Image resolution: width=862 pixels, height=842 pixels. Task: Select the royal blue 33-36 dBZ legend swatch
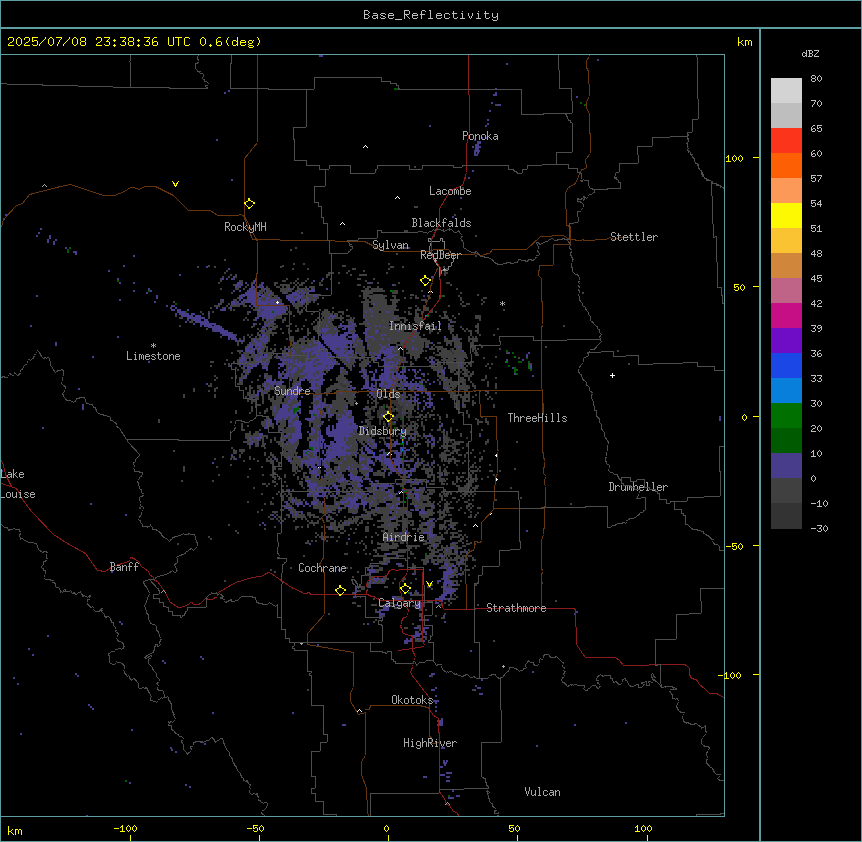pyautogui.click(x=786, y=365)
